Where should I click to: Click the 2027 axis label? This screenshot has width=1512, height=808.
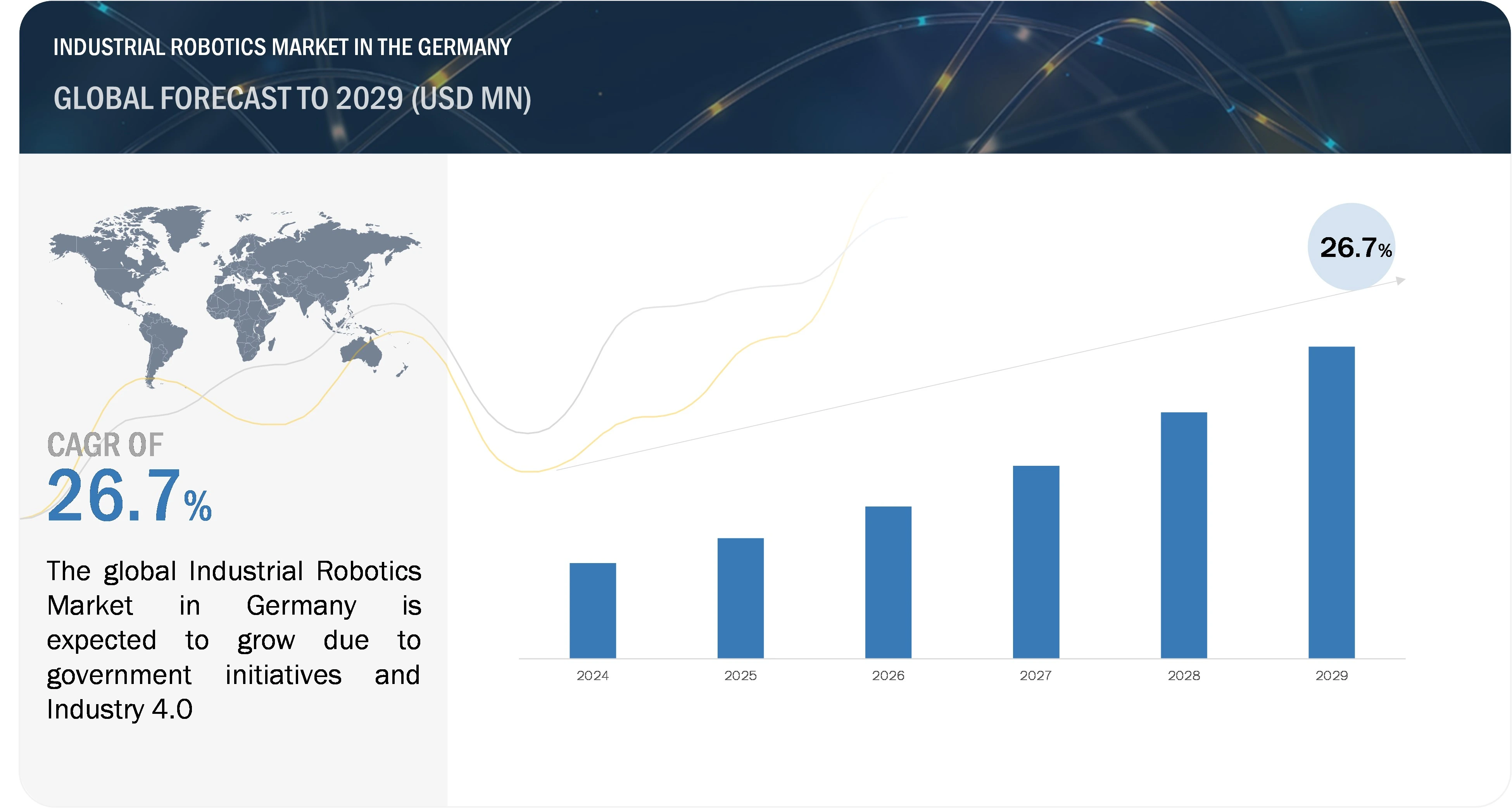coord(1036,675)
